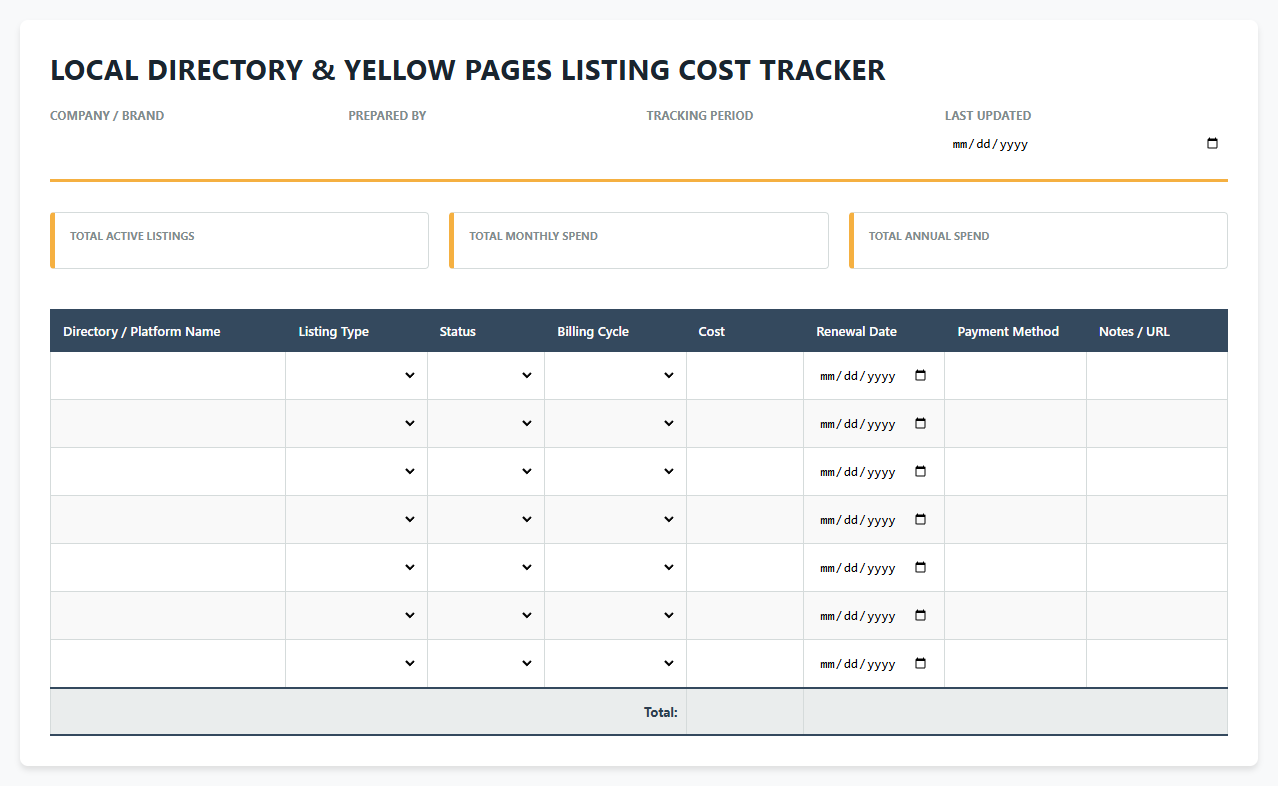Open calendar icon in sixth row Renewal Date
The image size is (1278, 786).
pos(921,616)
